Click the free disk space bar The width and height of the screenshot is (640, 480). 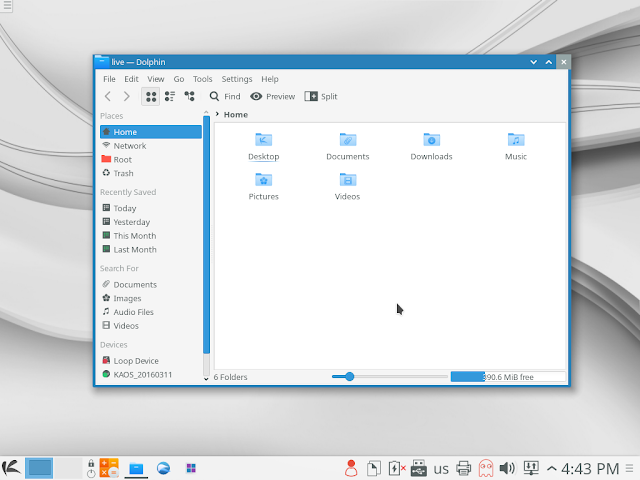(x=508, y=377)
